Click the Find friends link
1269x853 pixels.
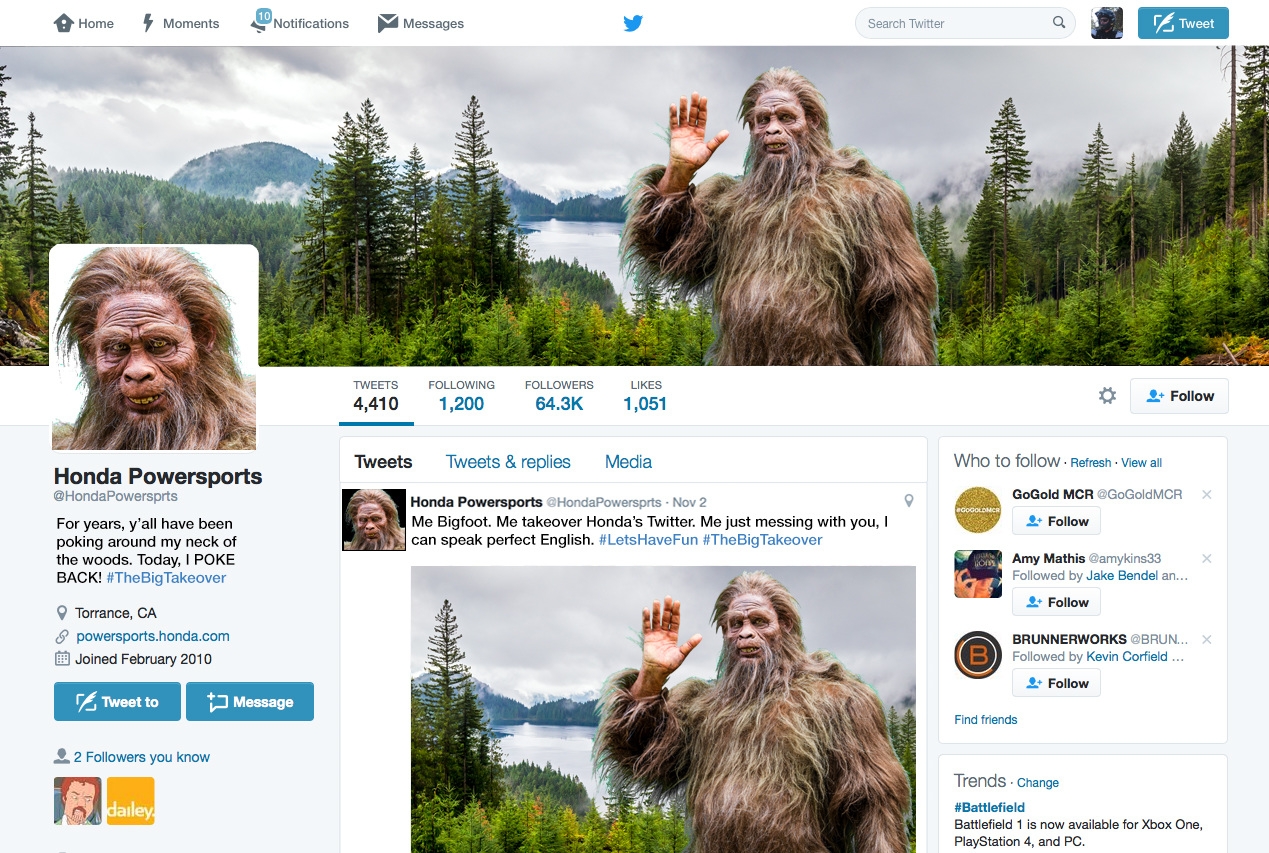pyautogui.click(x=986, y=720)
